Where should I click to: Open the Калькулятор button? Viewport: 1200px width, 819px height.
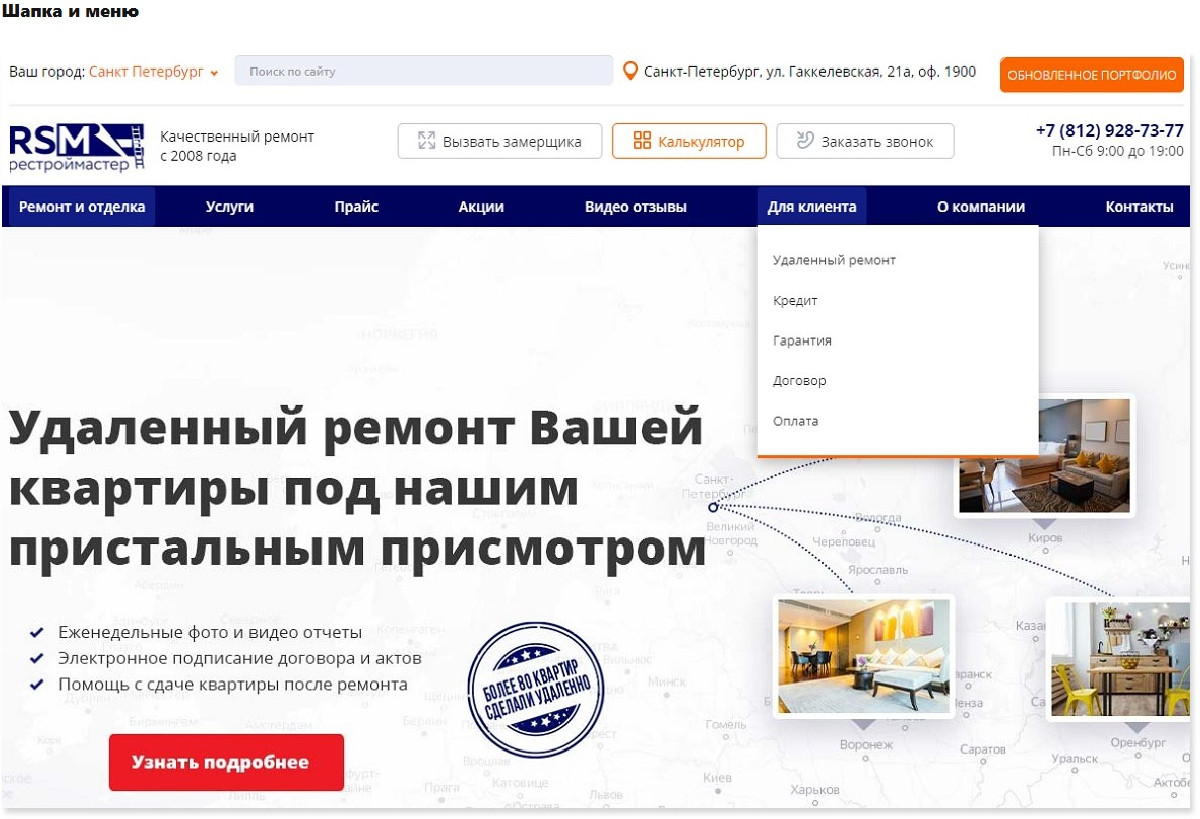tap(689, 141)
